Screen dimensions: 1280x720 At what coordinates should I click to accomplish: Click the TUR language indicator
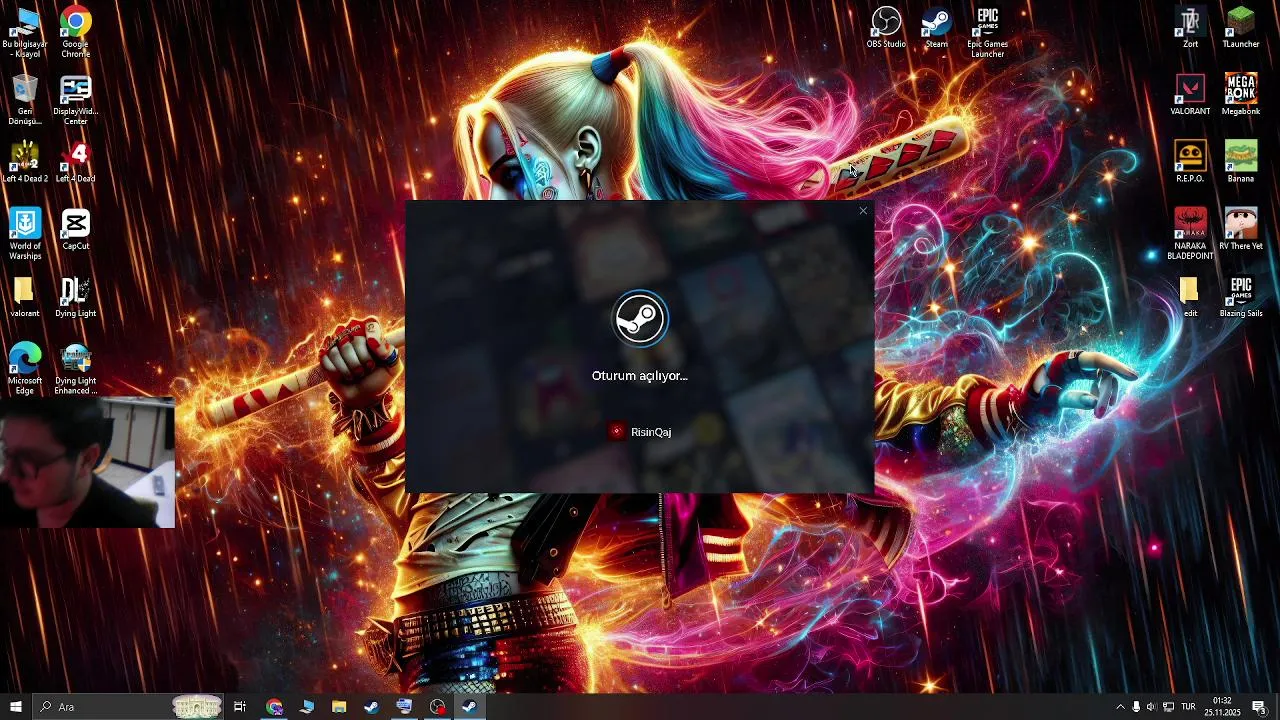pyautogui.click(x=1188, y=707)
